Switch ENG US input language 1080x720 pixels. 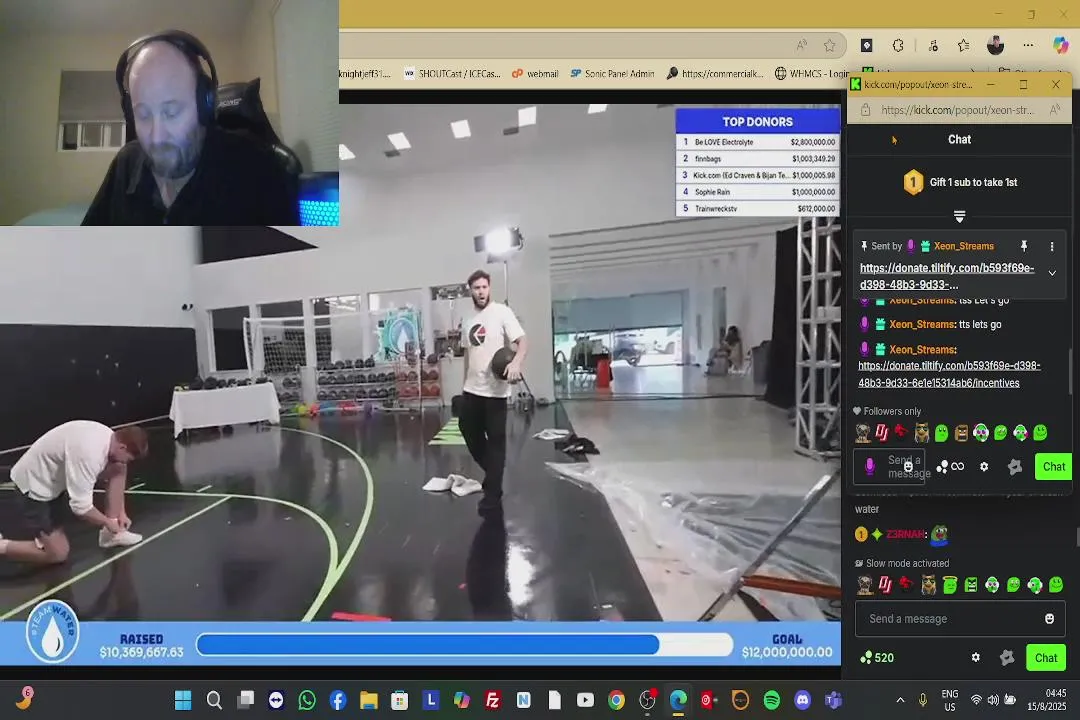[x=950, y=700]
